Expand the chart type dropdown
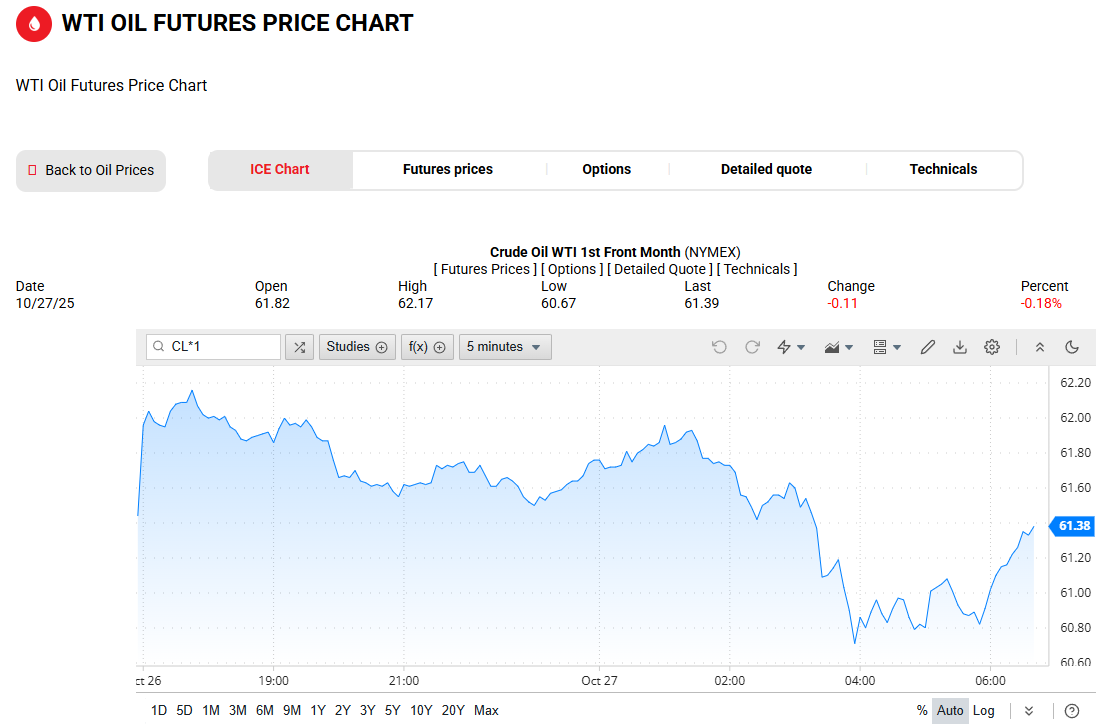The width and height of the screenshot is (1098, 725). (x=839, y=347)
